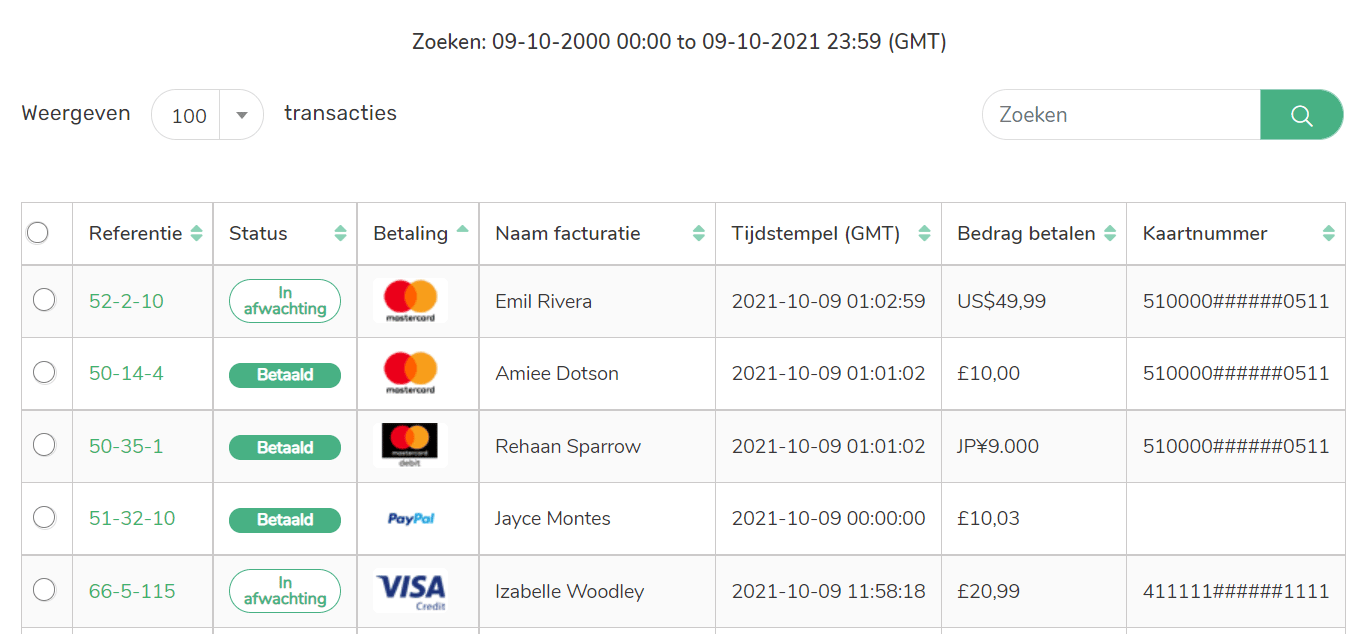Toggle the select-all header checkbox
Image resolution: width=1363 pixels, height=634 pixels.
(38, 233)
